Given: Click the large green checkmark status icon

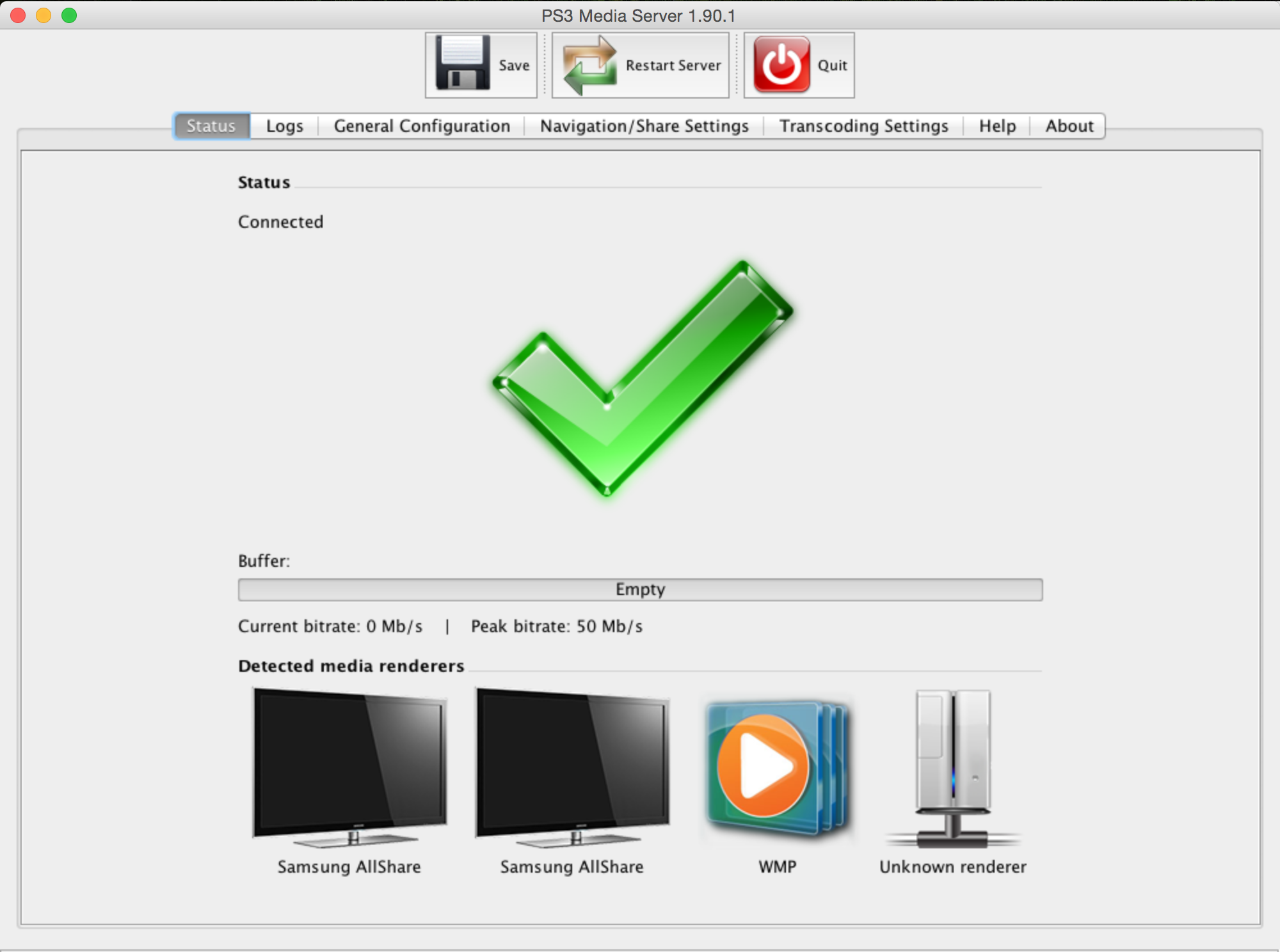Looking at the screenshot, I should click(x=640, y=377).
